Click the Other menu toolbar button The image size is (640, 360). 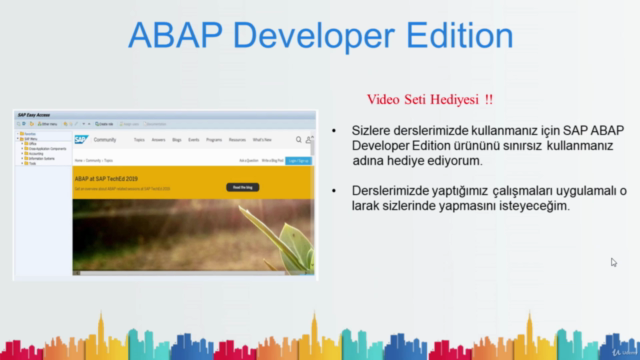(47, 124)
